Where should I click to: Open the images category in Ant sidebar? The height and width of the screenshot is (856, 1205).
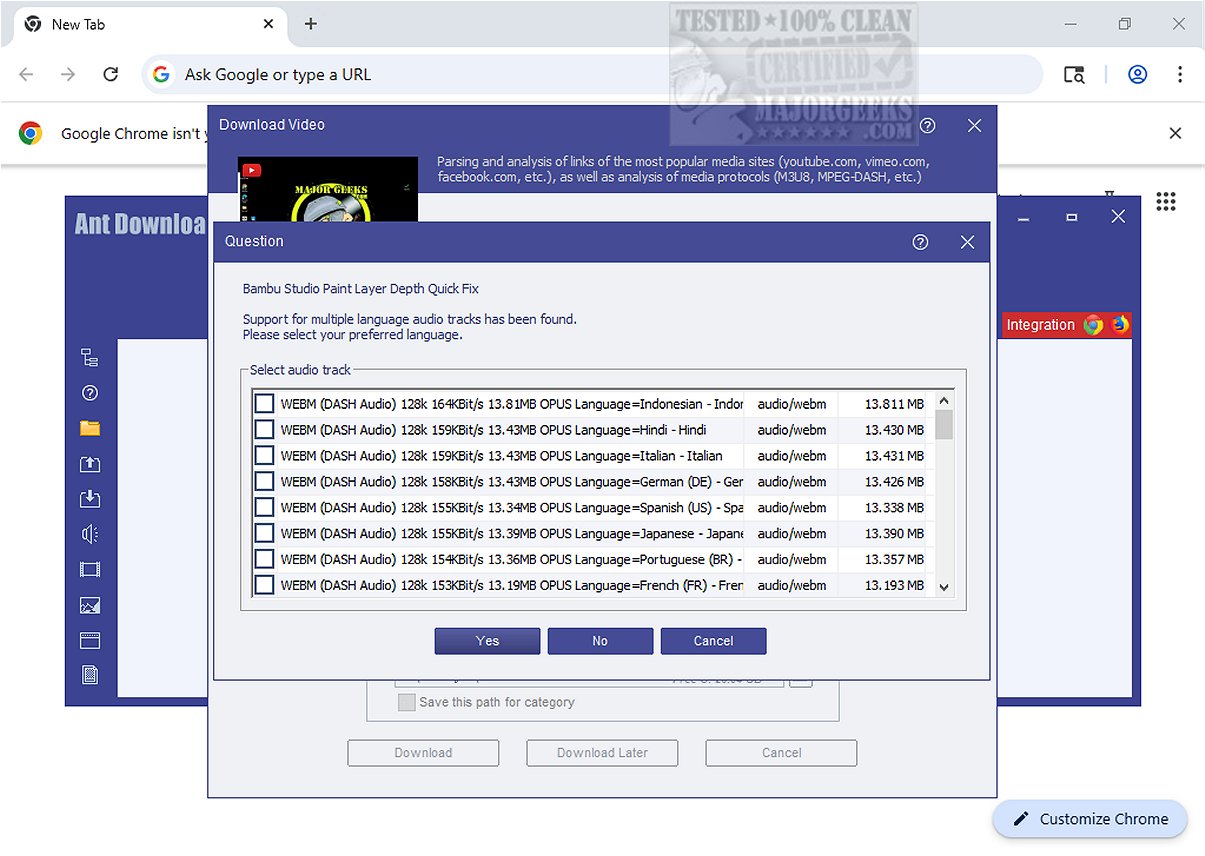(90, 605)
